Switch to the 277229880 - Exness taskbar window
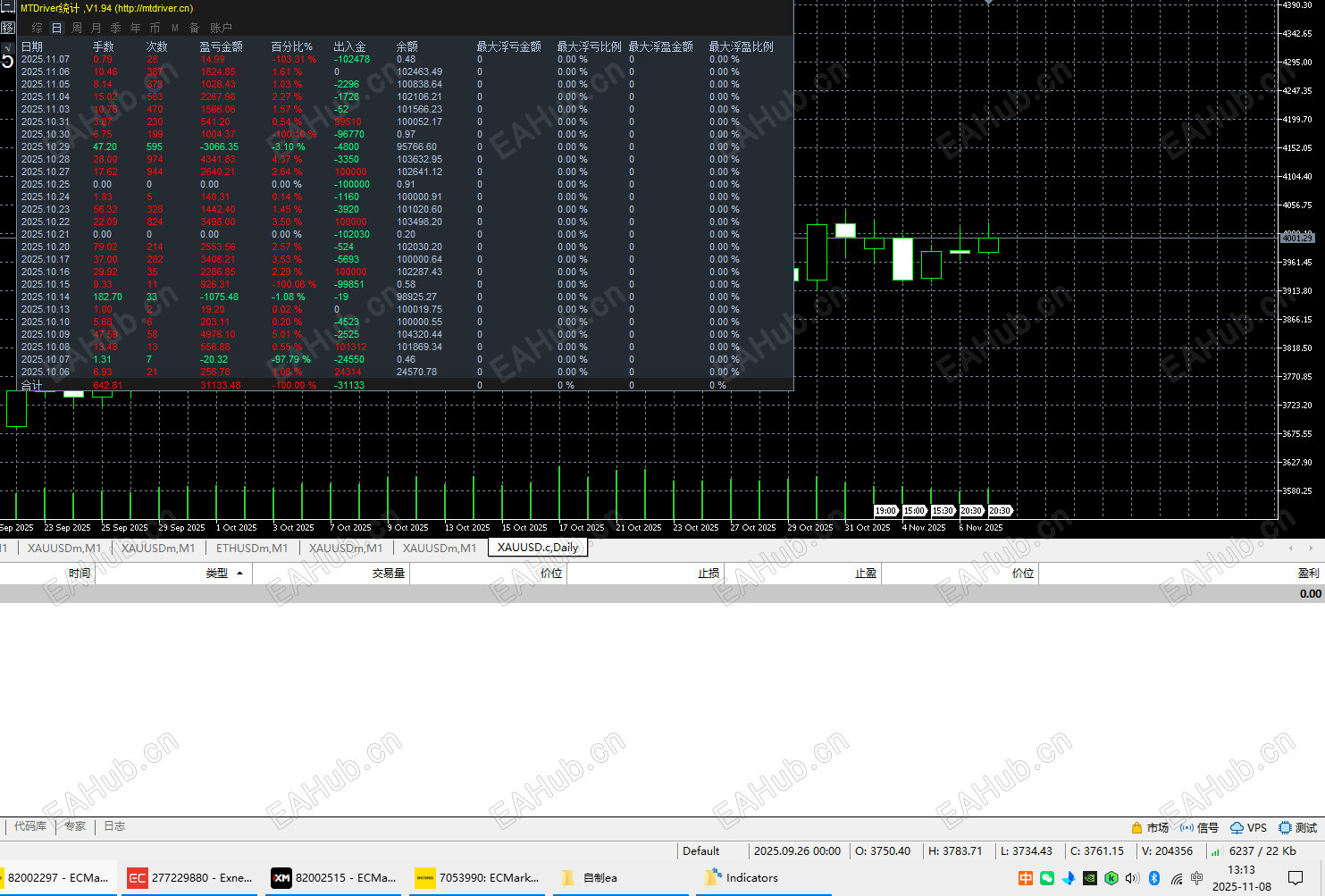1325x896 pixels. click(190, 878)
